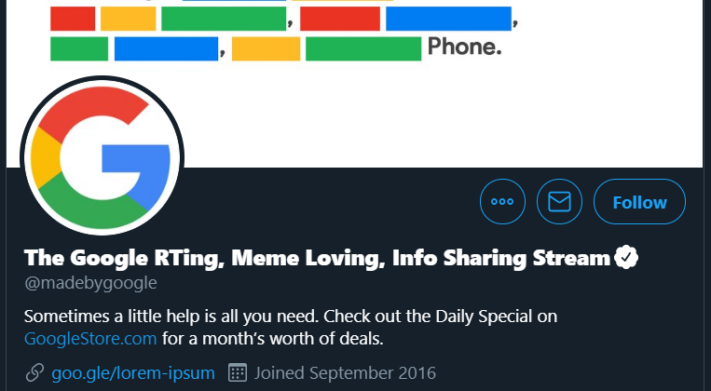
Task: Click the green block directly before Phone.
Action: point(363,49)
